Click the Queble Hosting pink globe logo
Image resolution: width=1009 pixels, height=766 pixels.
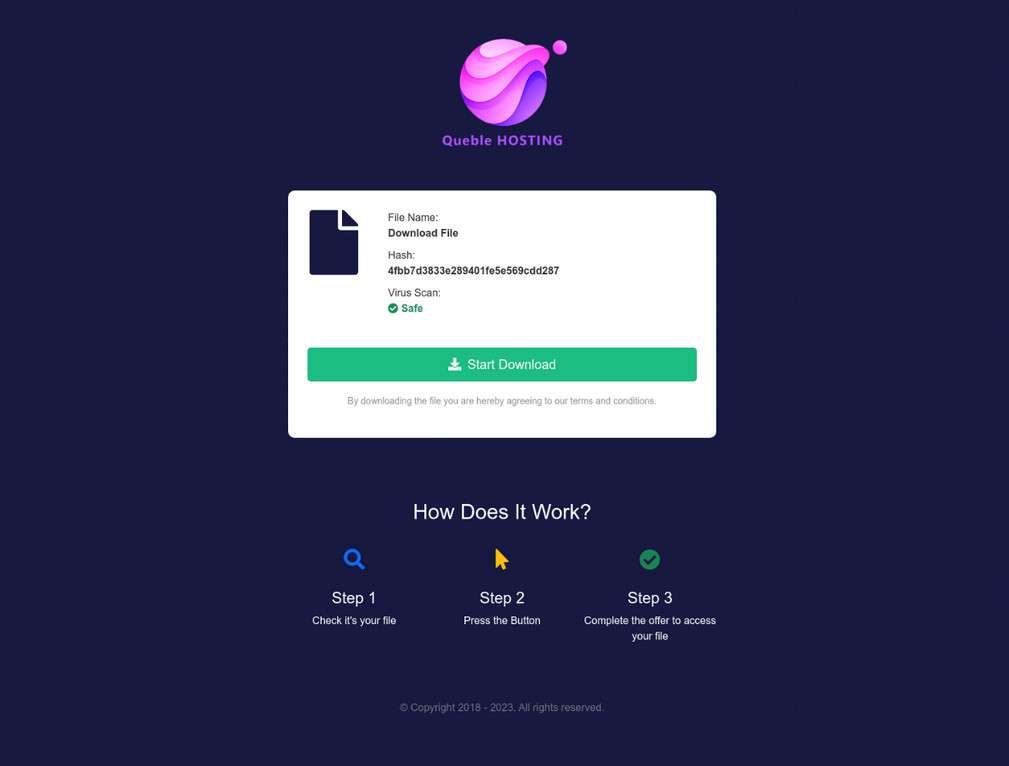coord(504,82)
